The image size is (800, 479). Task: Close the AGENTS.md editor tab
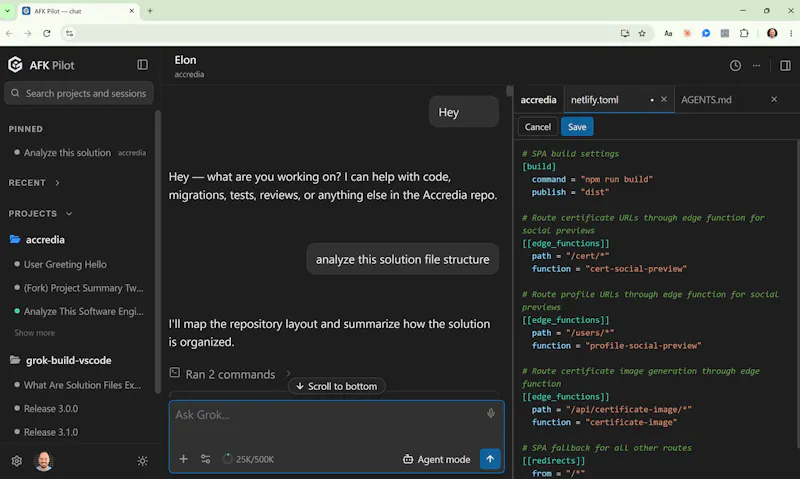tap(774, 99)
